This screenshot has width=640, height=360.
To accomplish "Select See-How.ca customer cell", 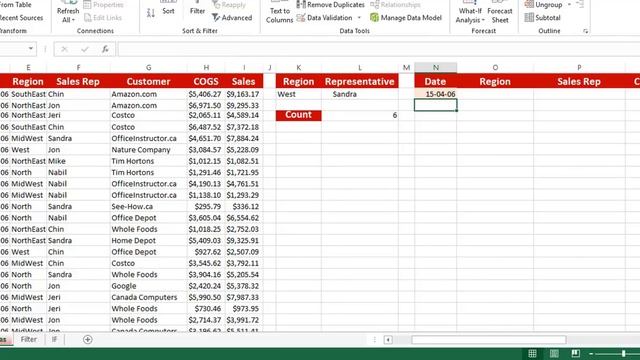I will [x=149, y=207].
